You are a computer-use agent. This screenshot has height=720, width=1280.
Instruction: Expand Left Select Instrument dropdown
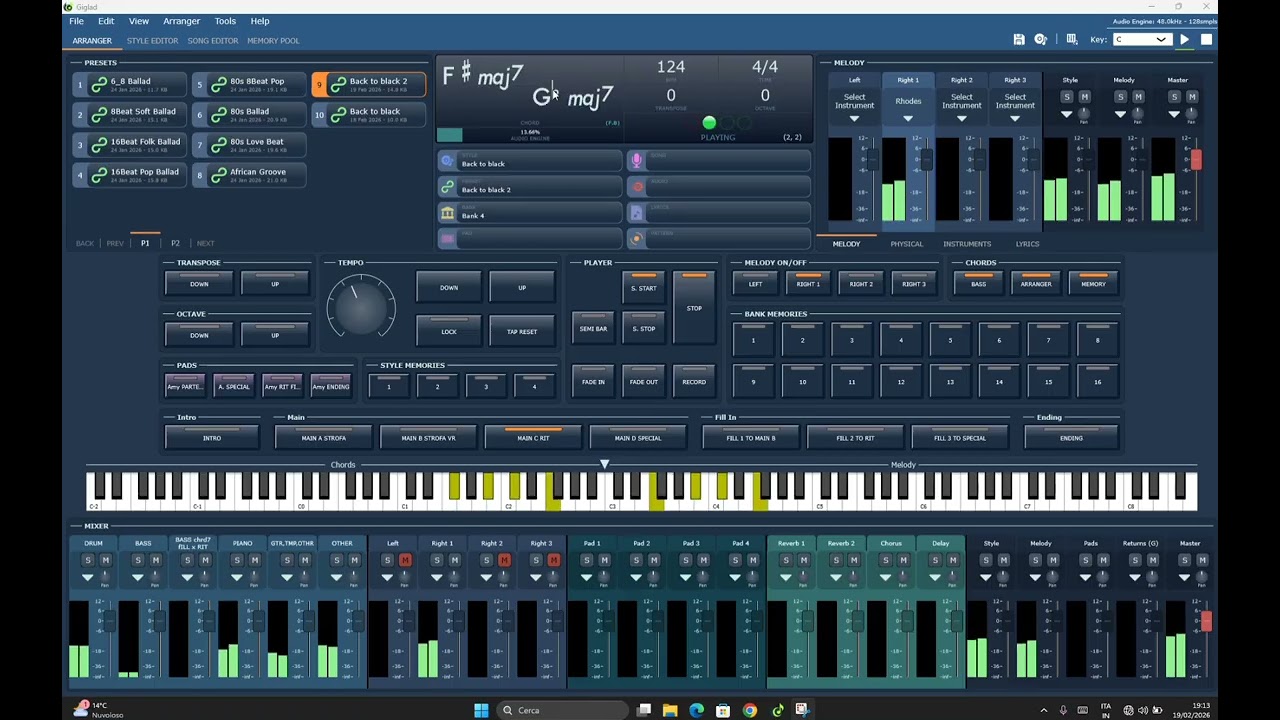[x=854, y=119]
